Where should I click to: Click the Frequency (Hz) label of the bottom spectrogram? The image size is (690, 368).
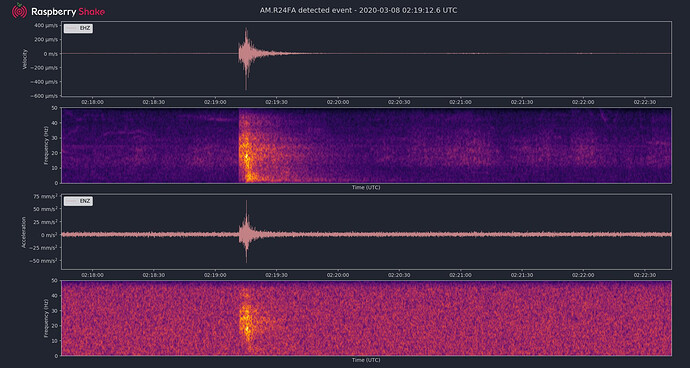point(45,318)
